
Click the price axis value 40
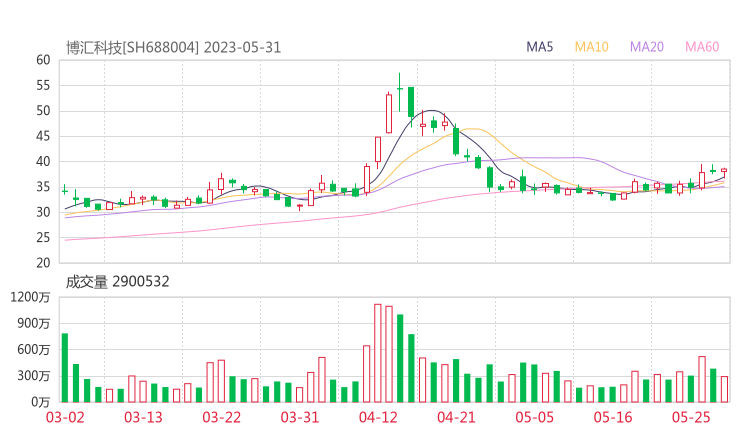[43, 161]
